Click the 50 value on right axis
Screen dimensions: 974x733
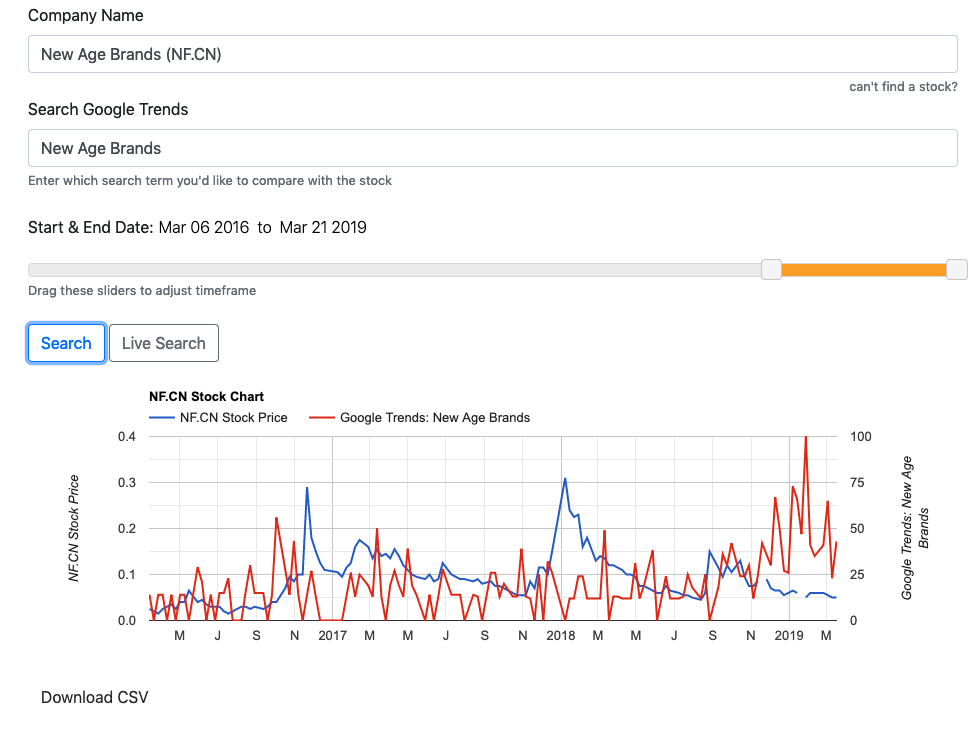click(857, 529)
